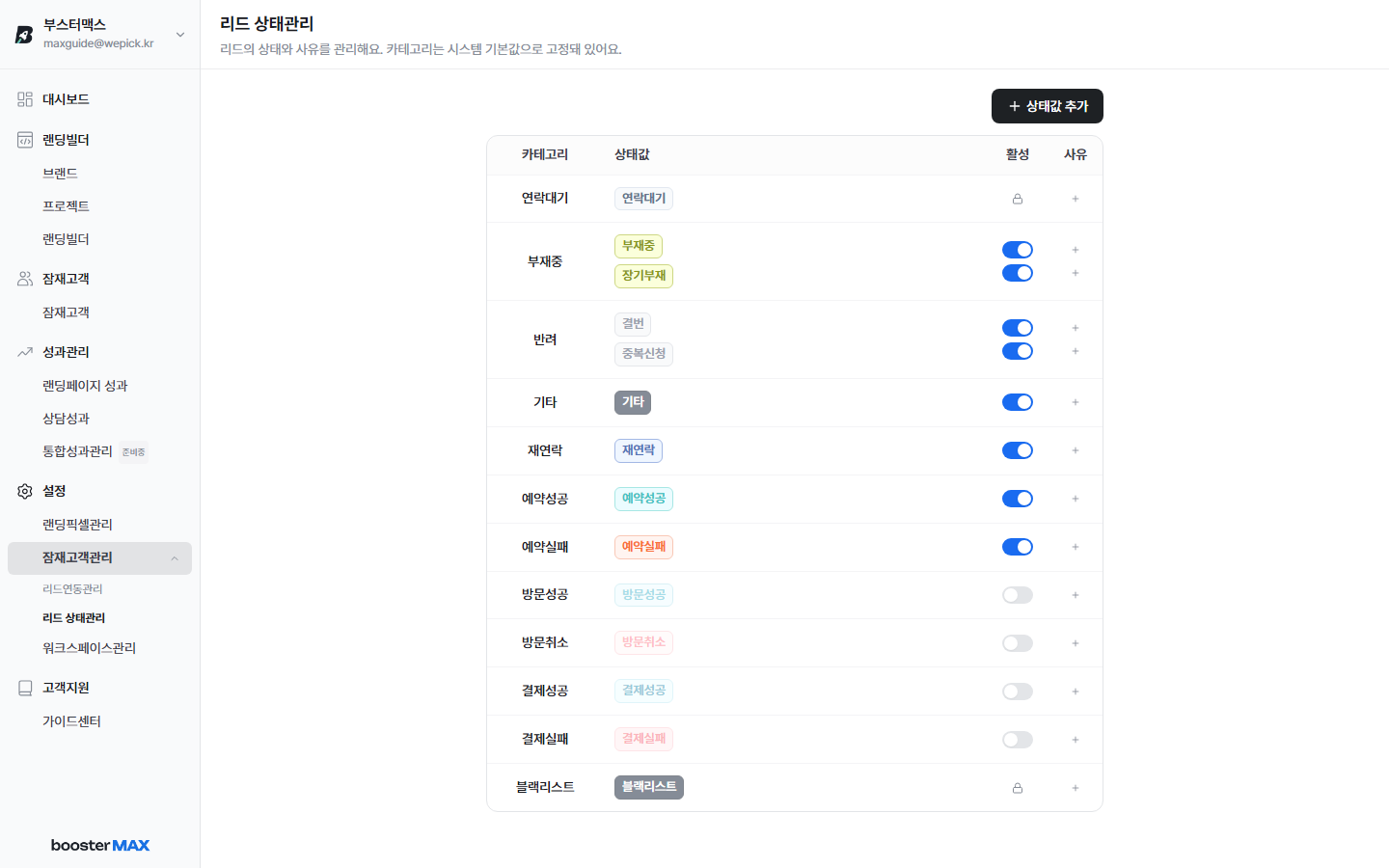Viewport: 1389px width, 868px height.
Task: Click the lock icon in 연락대기 row
Action: point(1018,199)
